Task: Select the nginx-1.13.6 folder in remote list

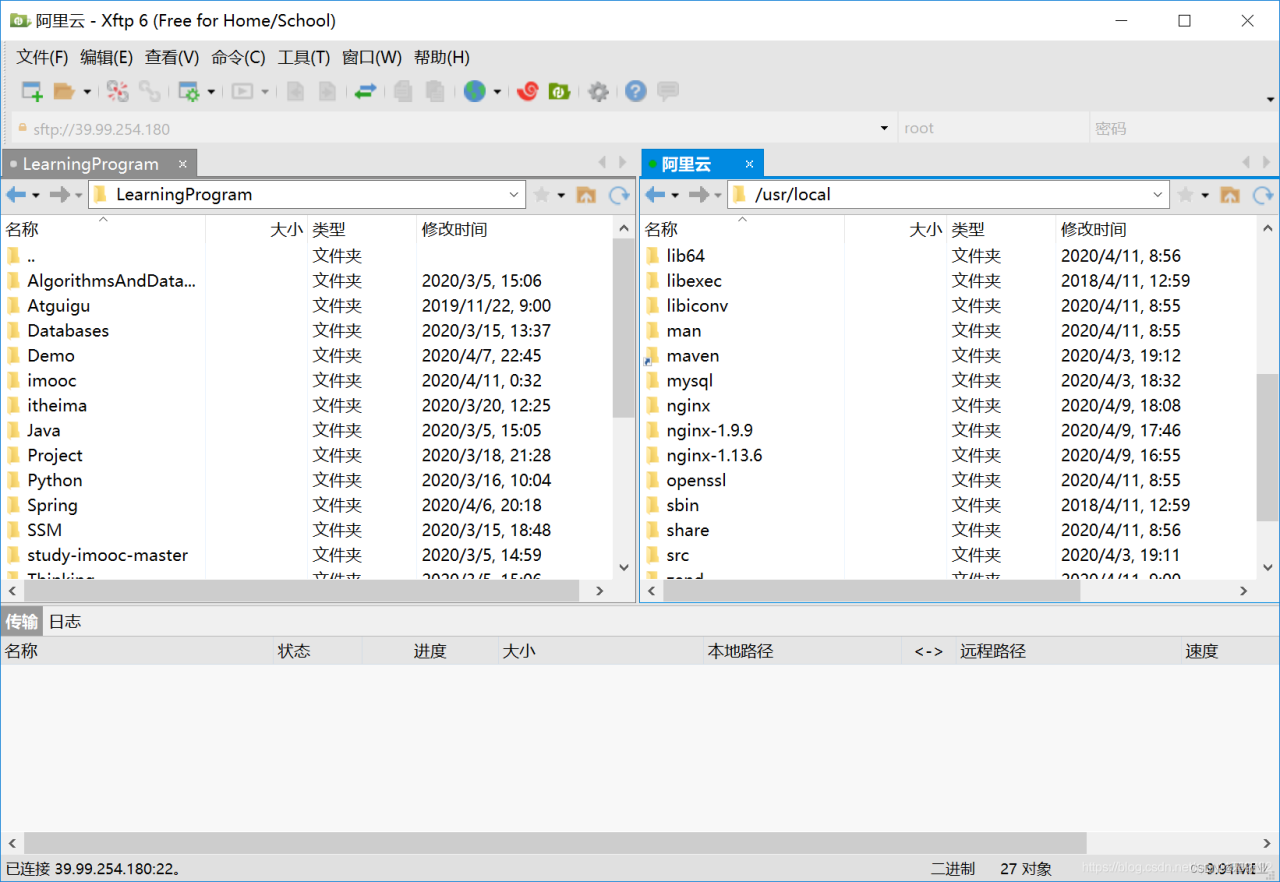Action: click(714, 456)
